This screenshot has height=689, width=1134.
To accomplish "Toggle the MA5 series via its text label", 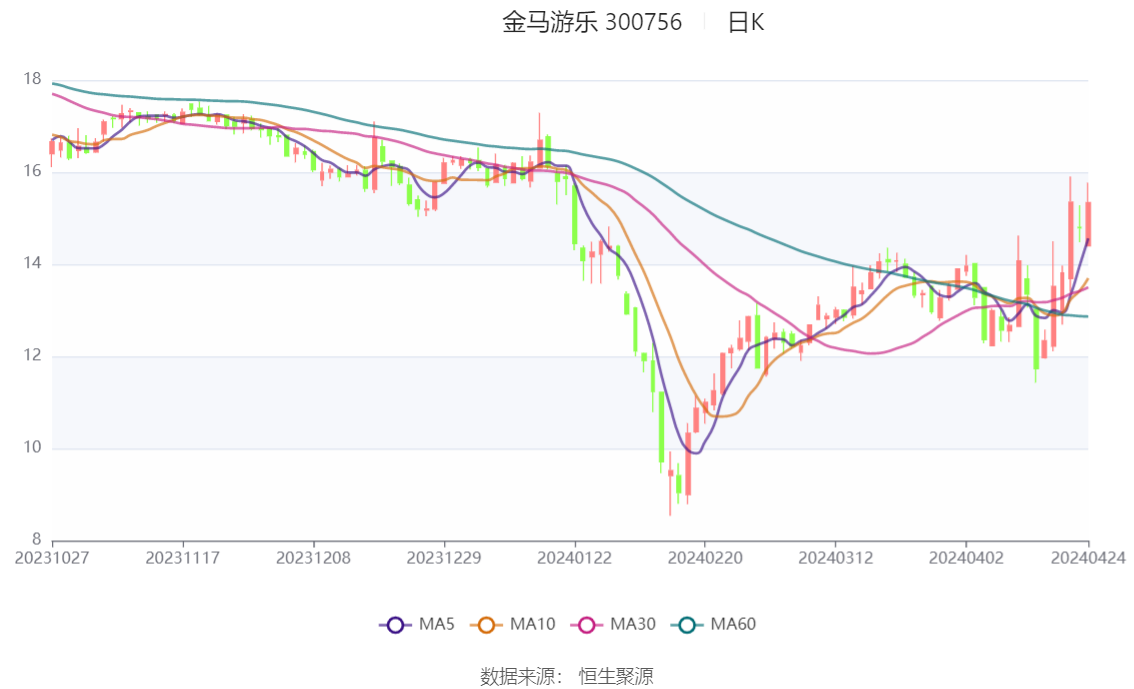I will pos(437,625).
